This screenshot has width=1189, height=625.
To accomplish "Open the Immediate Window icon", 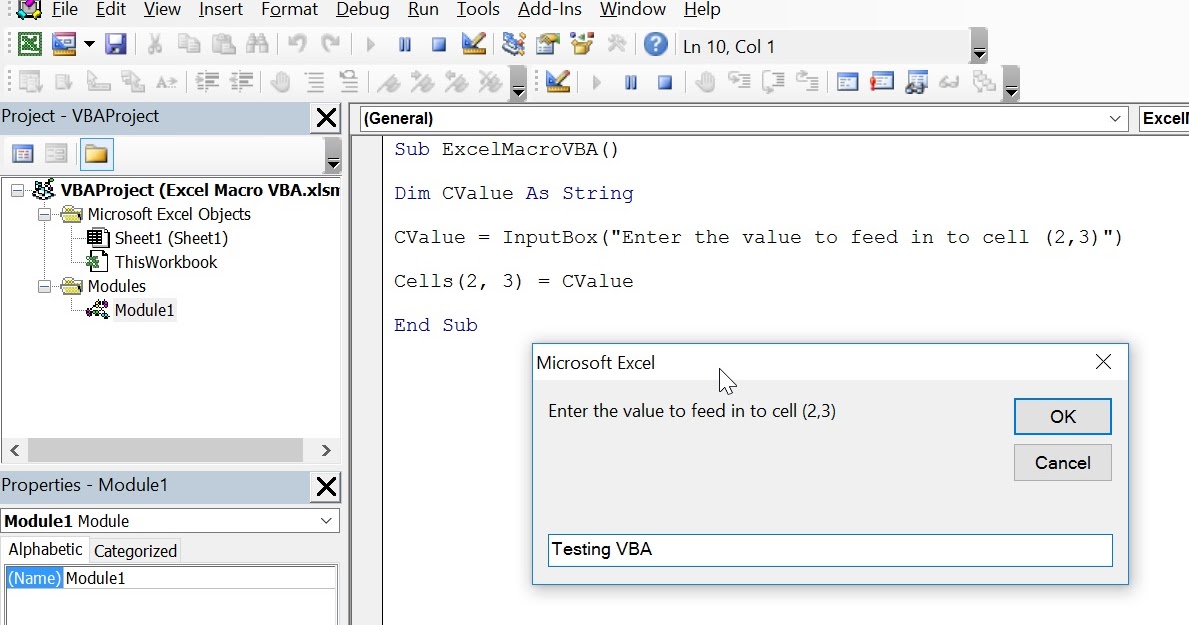I will [x=882, y=81].
